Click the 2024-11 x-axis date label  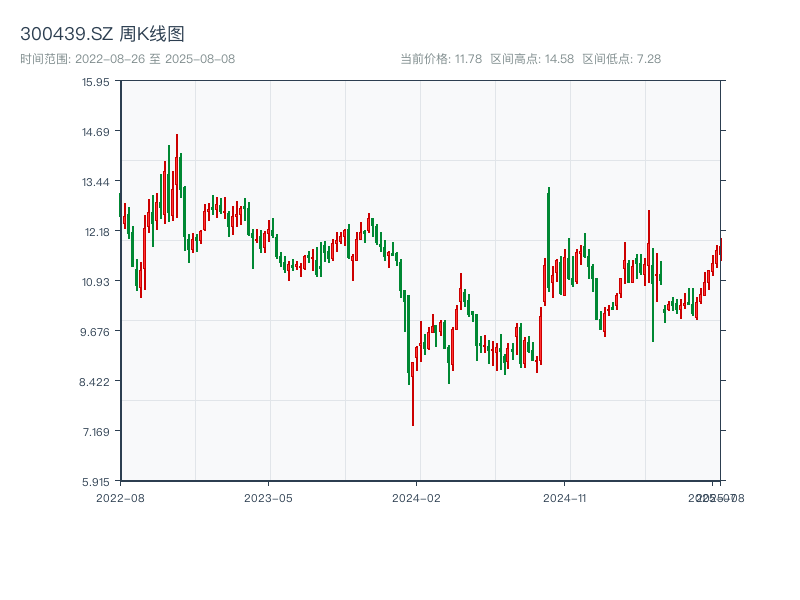tap(566, 497)
